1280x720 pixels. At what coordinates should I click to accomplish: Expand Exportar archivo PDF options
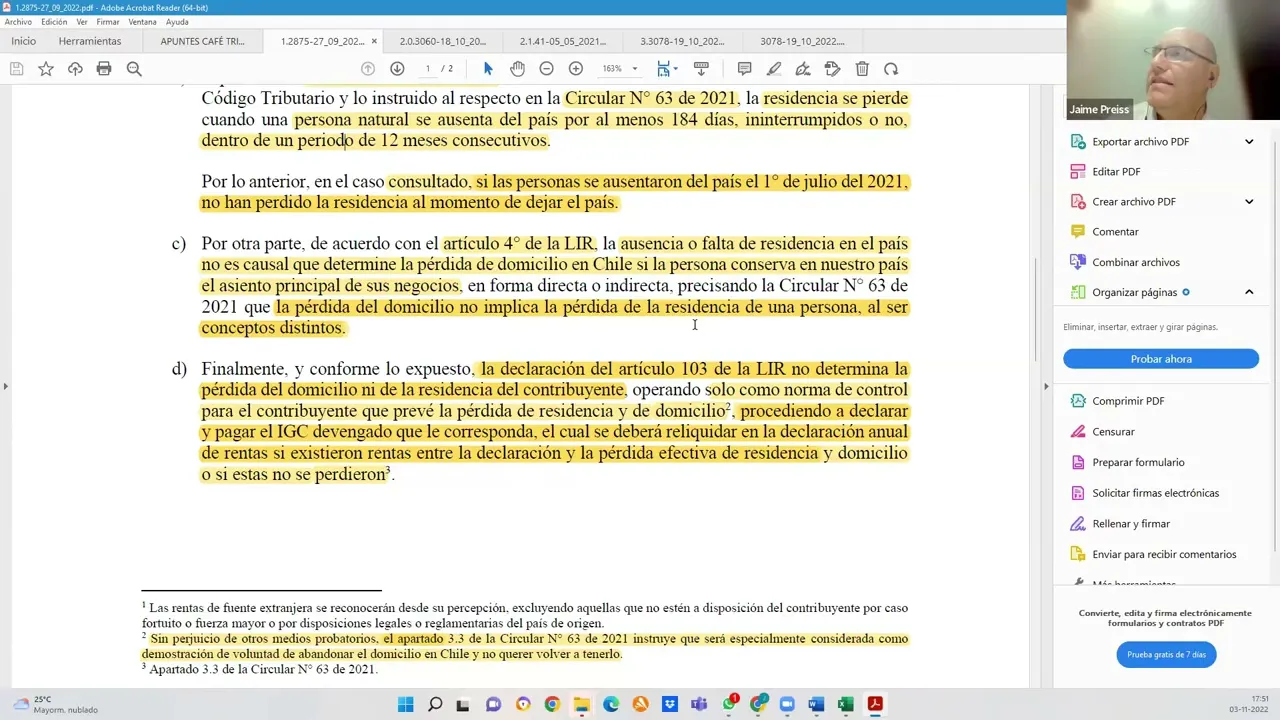(x=1248, y=141)
